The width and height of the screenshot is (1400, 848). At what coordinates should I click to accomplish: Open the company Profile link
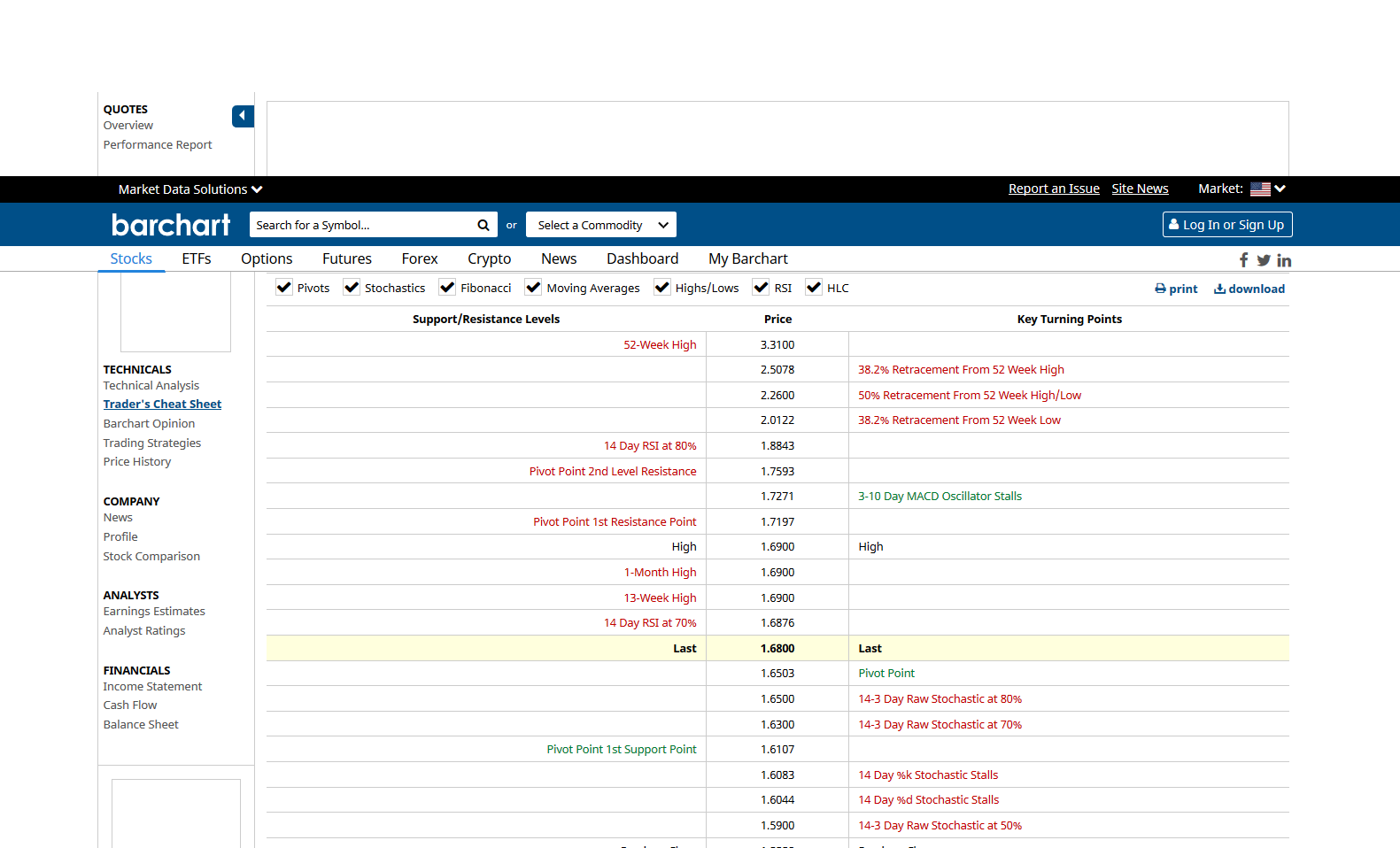pyautogui.click(x=120, y=537)
